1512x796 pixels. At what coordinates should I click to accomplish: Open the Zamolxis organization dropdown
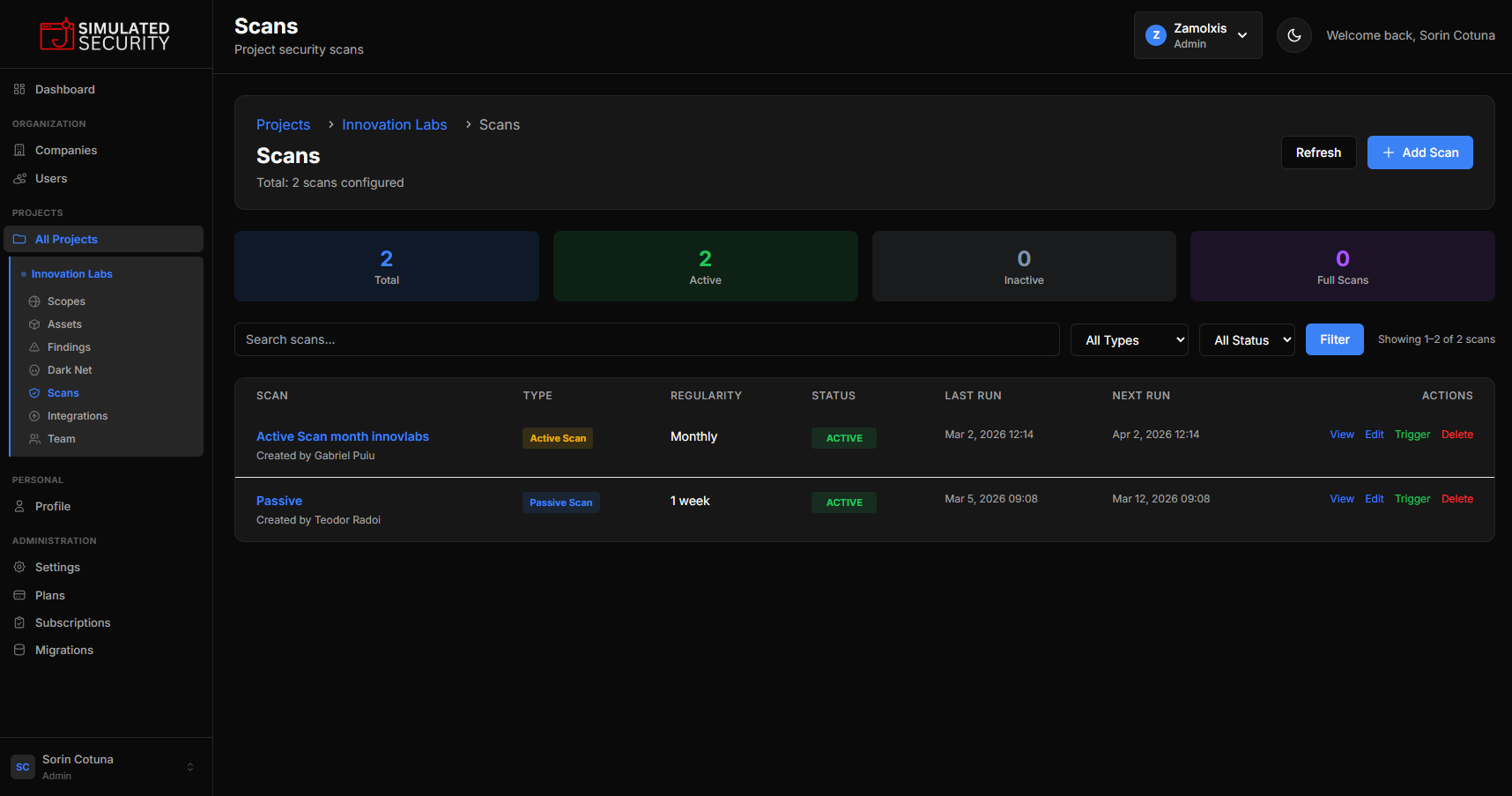pos(1197,35)
